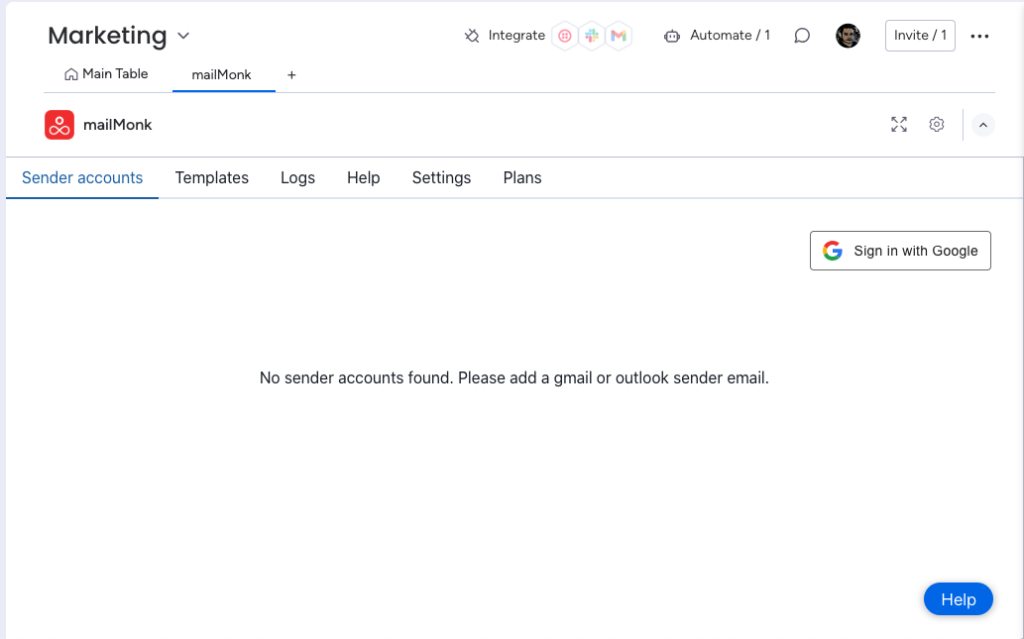1024x639 pixels.
Task: Click the No sender accounts found message
Action: click(x=514, y=378)
